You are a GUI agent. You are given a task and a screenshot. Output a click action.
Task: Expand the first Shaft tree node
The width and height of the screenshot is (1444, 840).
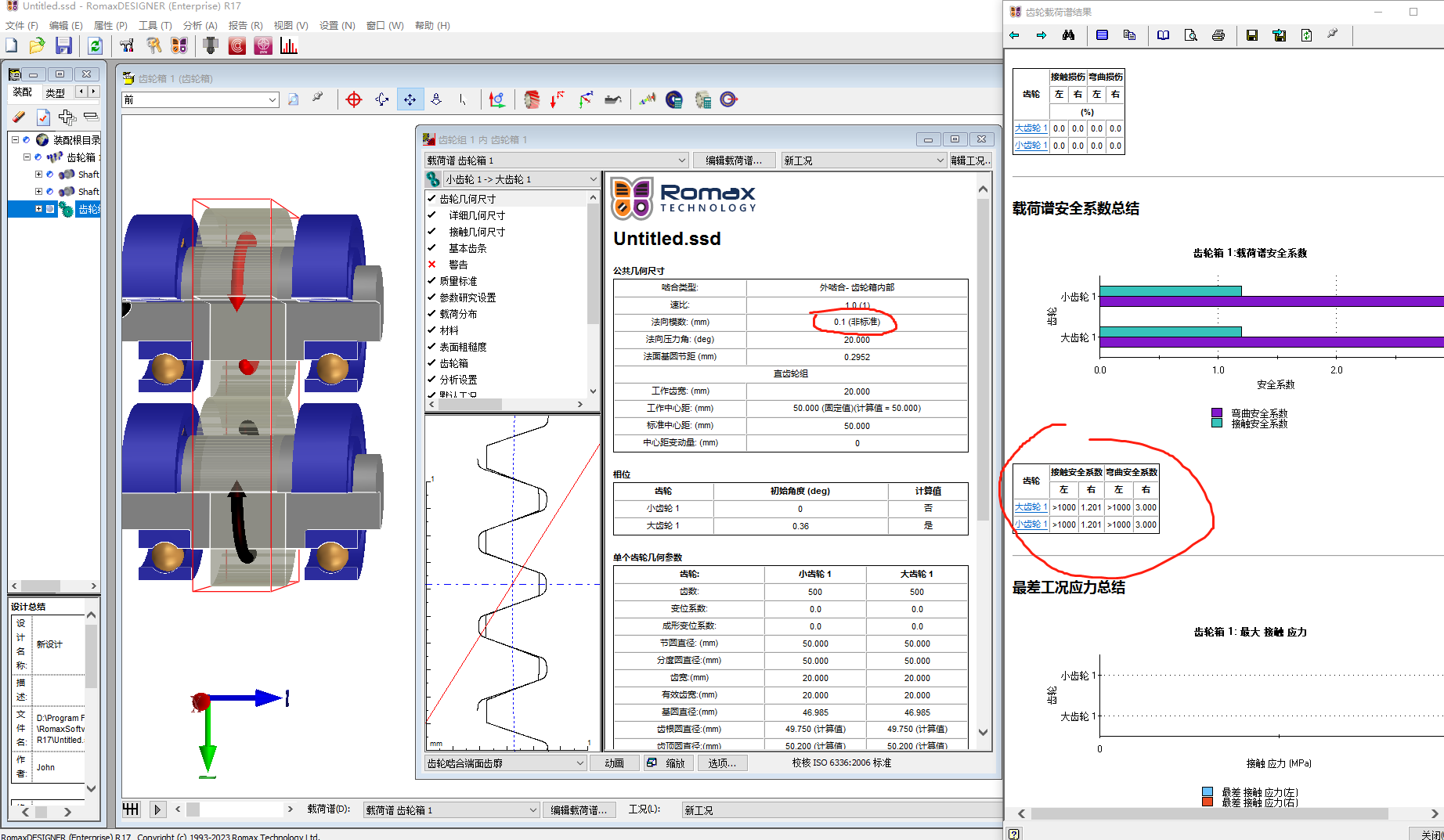[x=38, y=175]
